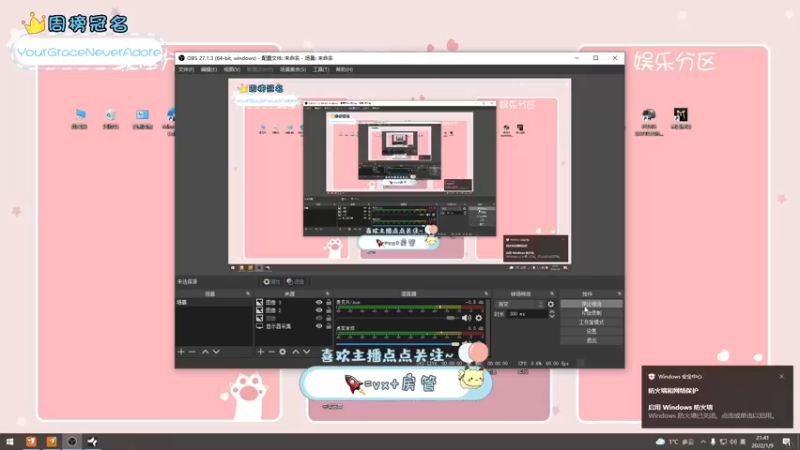Image resolution: width=800 pixels, height=450 pixels.
Task: Pop out the 场景 dock panel
Action: [248, 294]
